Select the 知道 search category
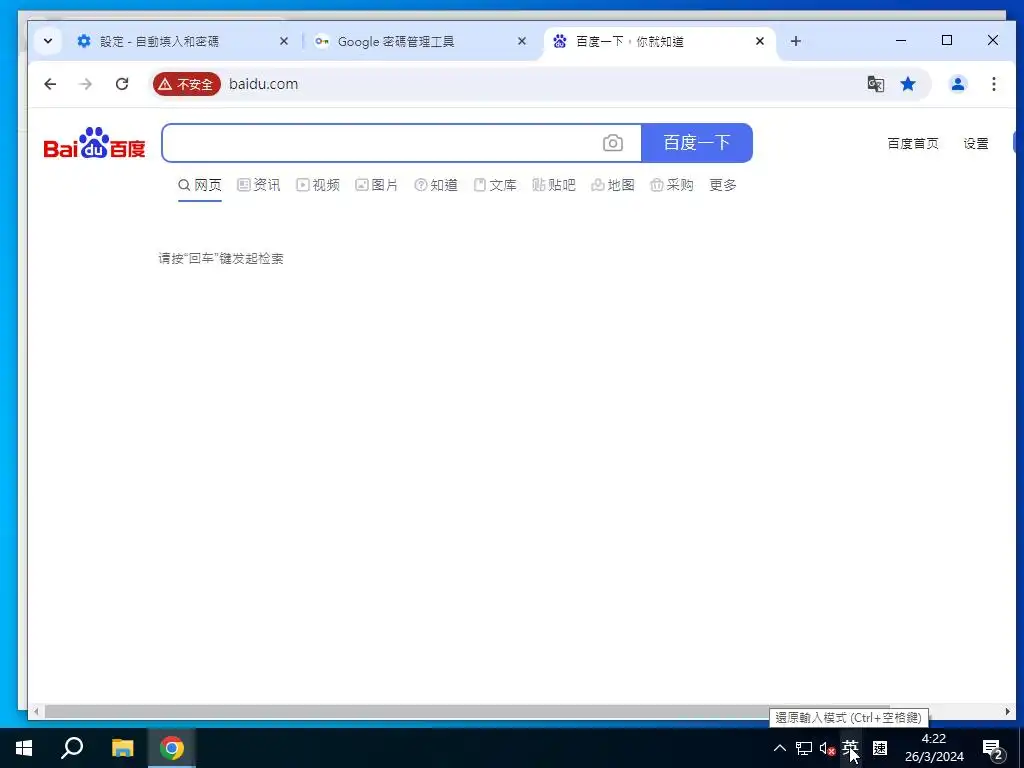The height and width of the screenshot is (768, 1024). coord(436,185)
